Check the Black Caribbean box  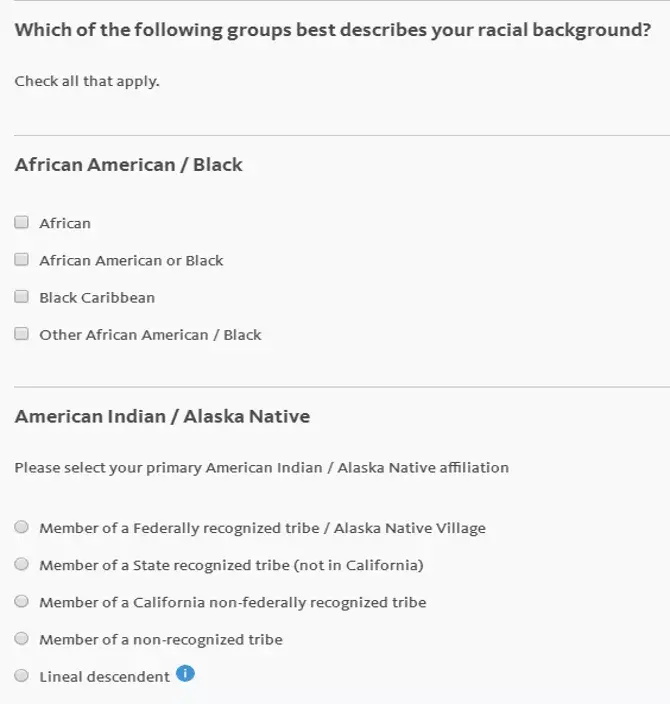[22, 297]
